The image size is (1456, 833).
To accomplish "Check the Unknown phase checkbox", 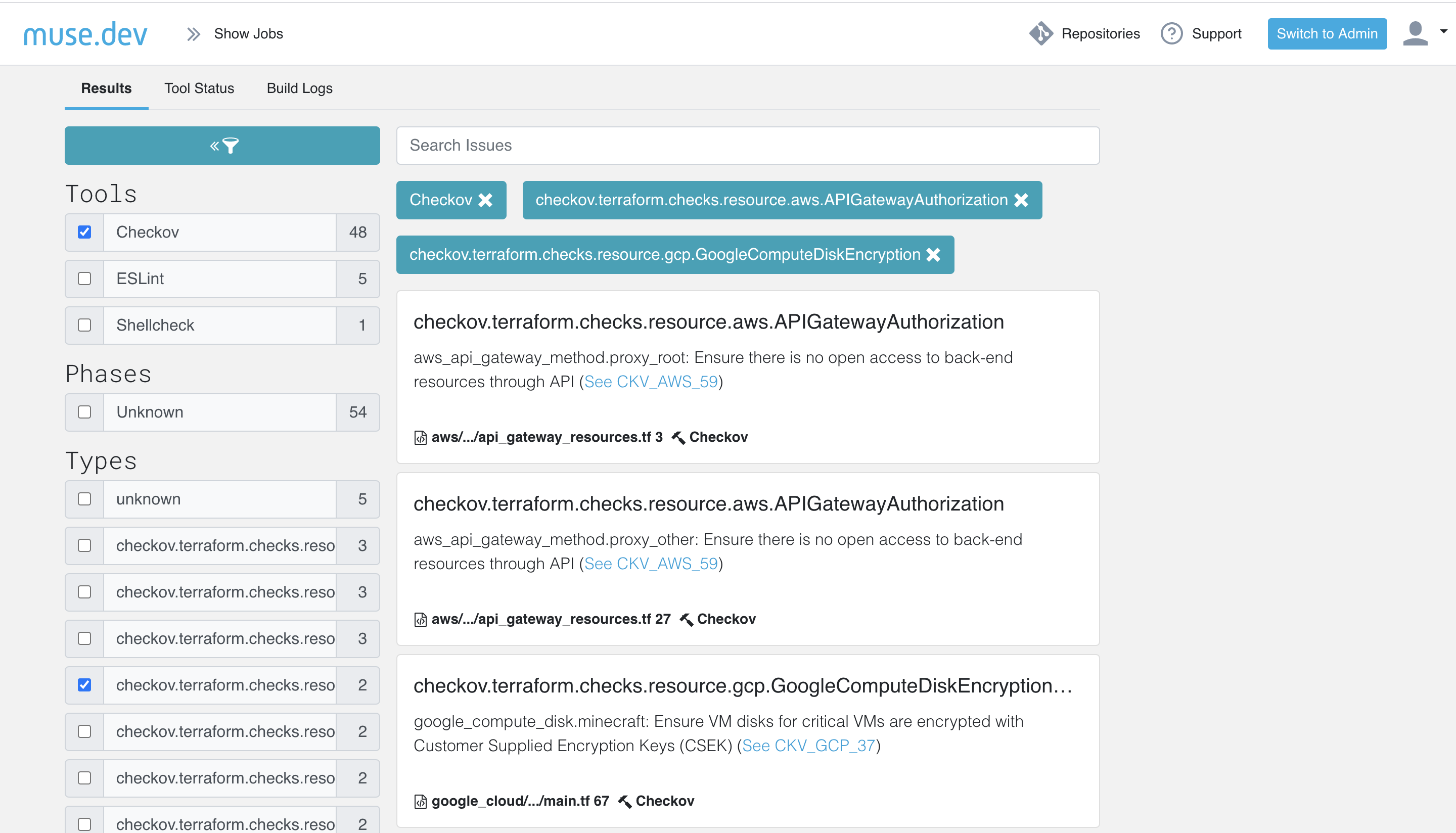I will click(84, 412).
